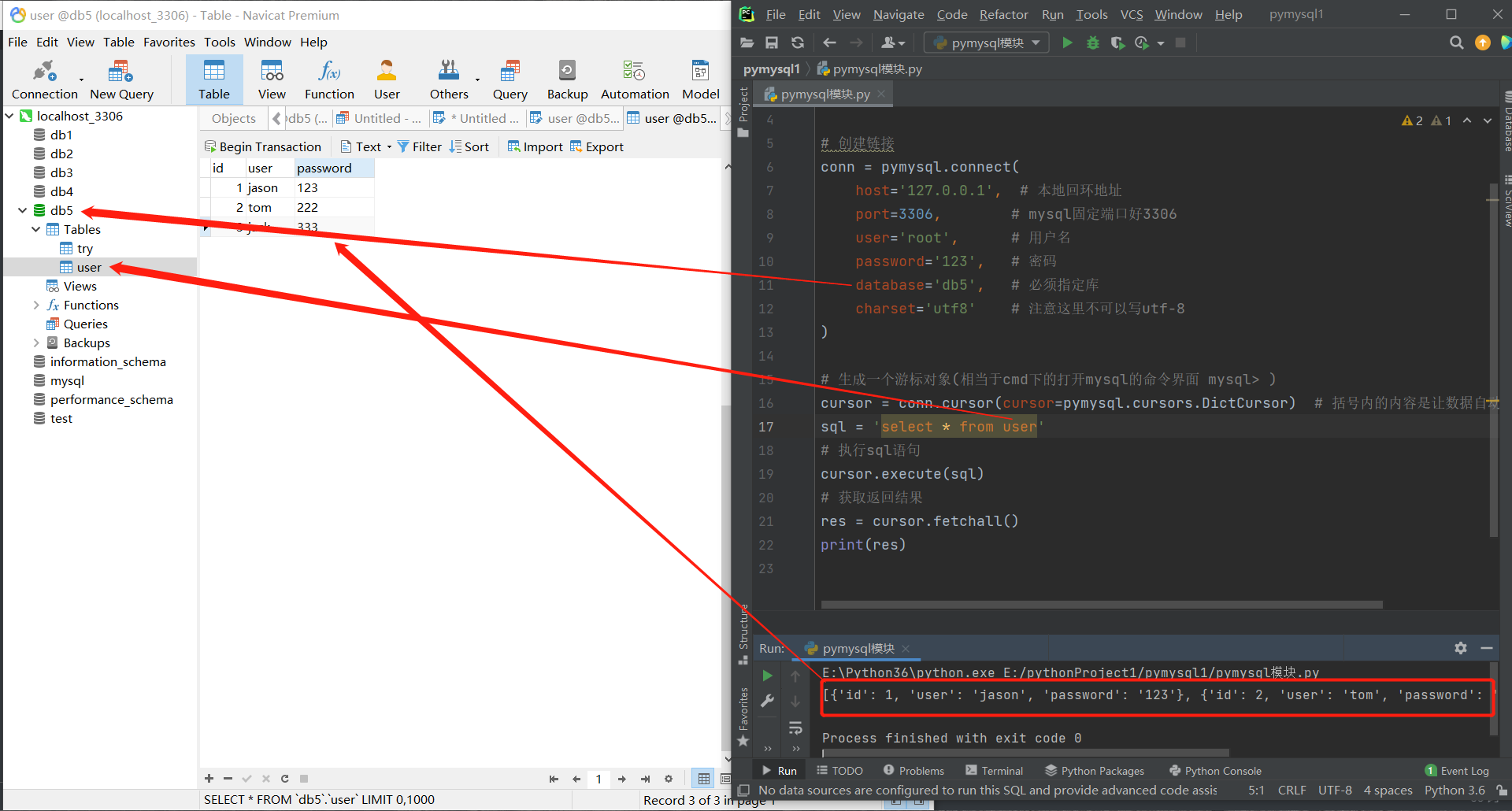Click the Reload from disk icon in PyCharm
Image resolution: width=1512 pixels, height=811 pixels.
798,43
